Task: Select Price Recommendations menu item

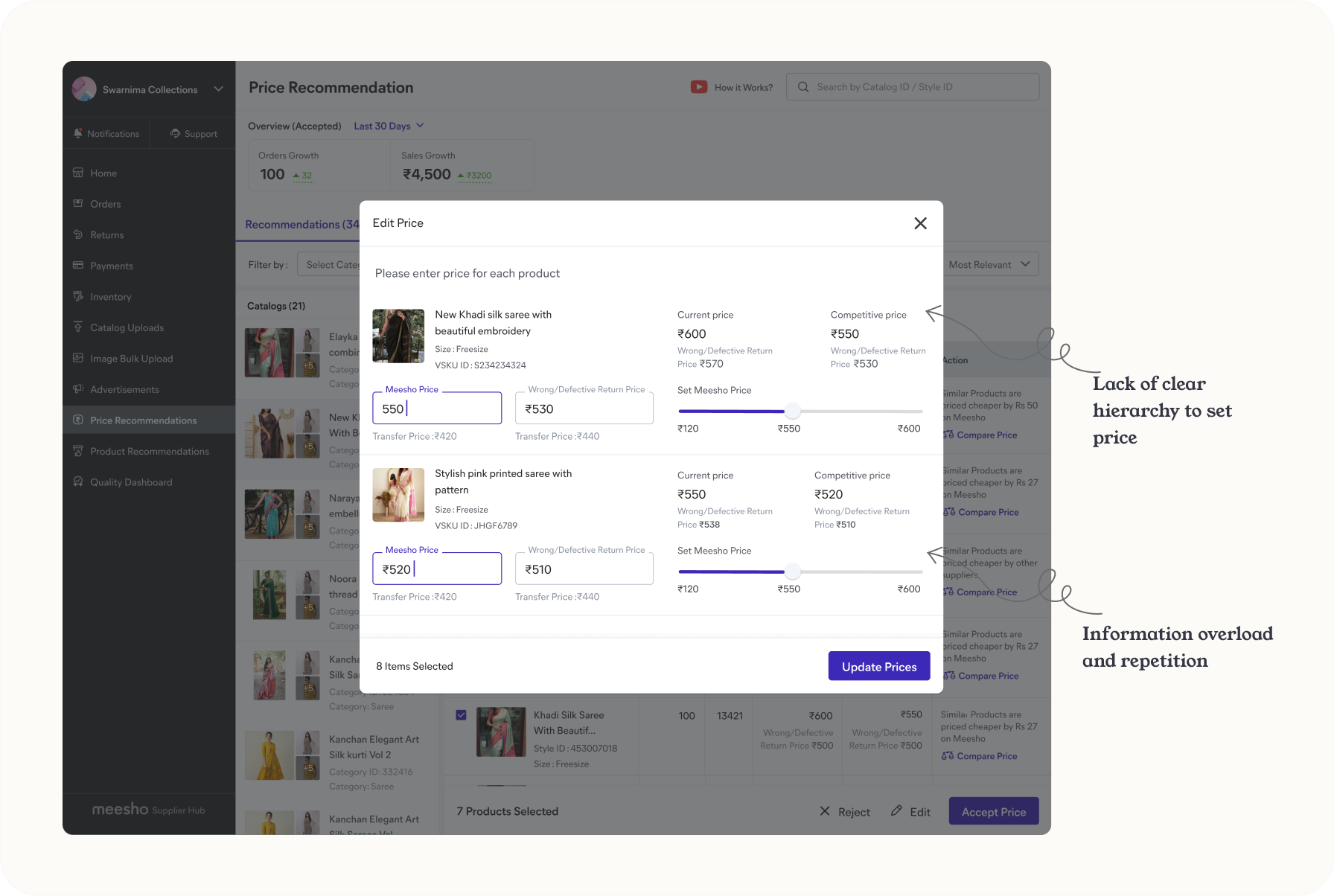Action: point(149,420)
